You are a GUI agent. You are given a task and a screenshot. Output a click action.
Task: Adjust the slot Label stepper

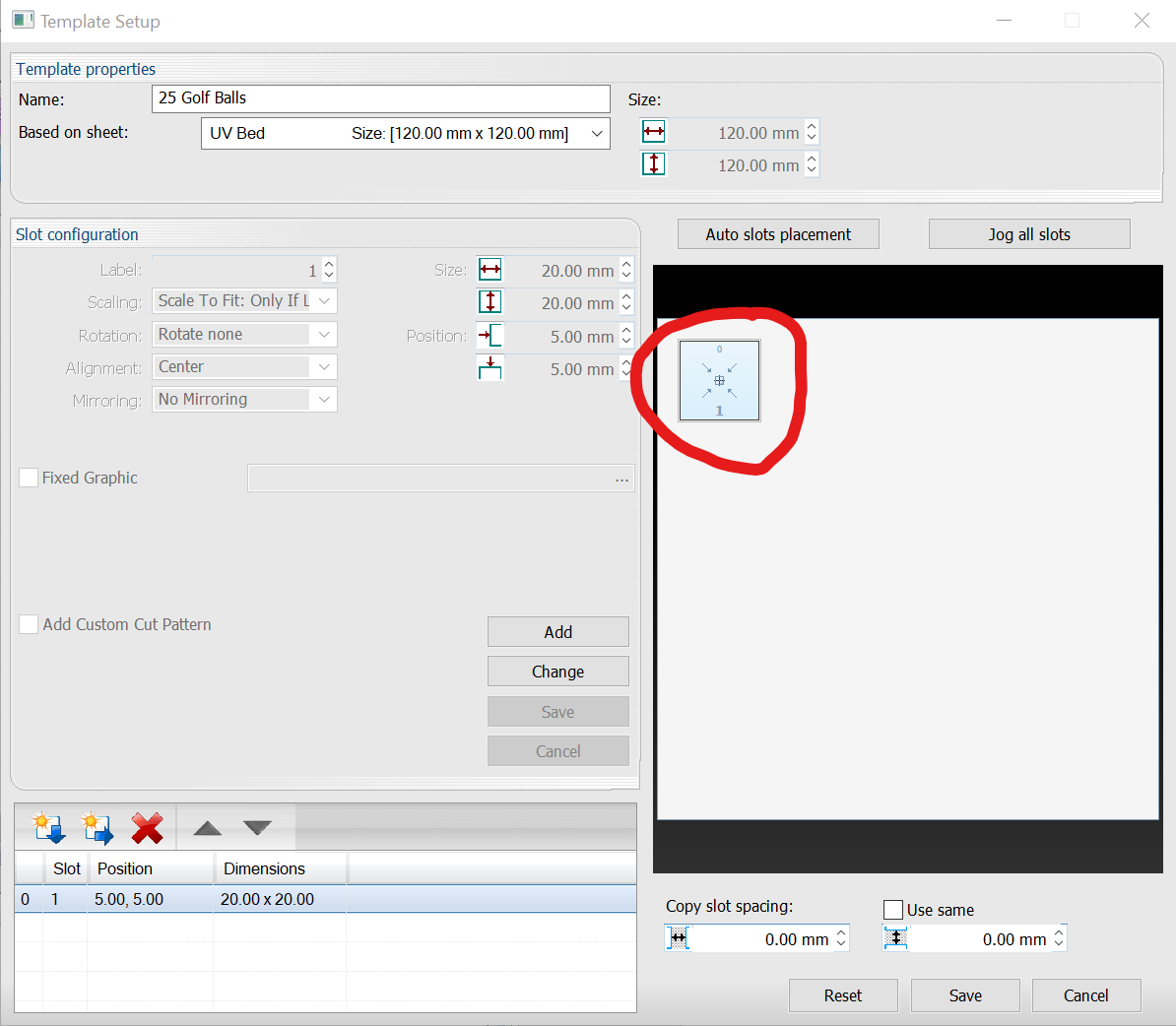click(329, 270)
